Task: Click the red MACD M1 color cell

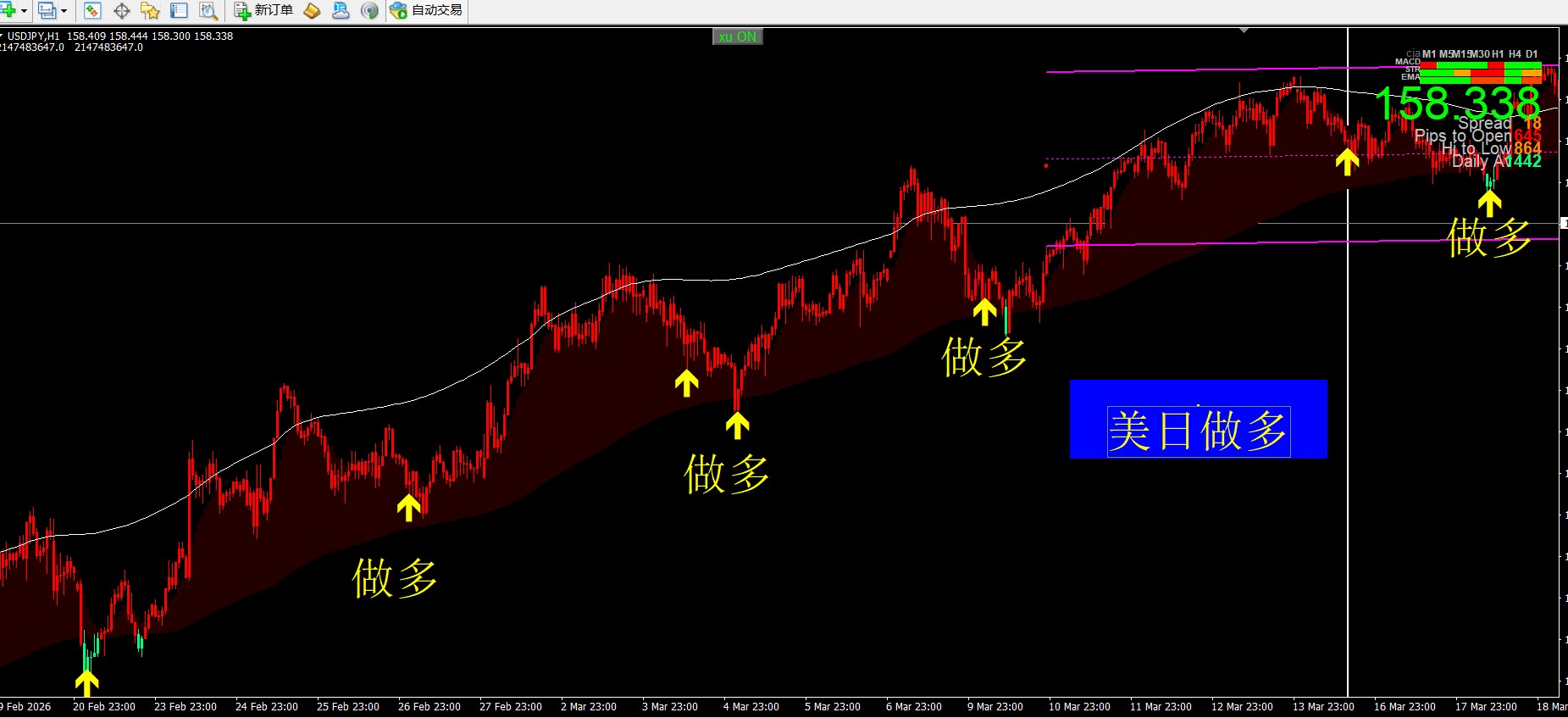Action: tap(1428, 64)
